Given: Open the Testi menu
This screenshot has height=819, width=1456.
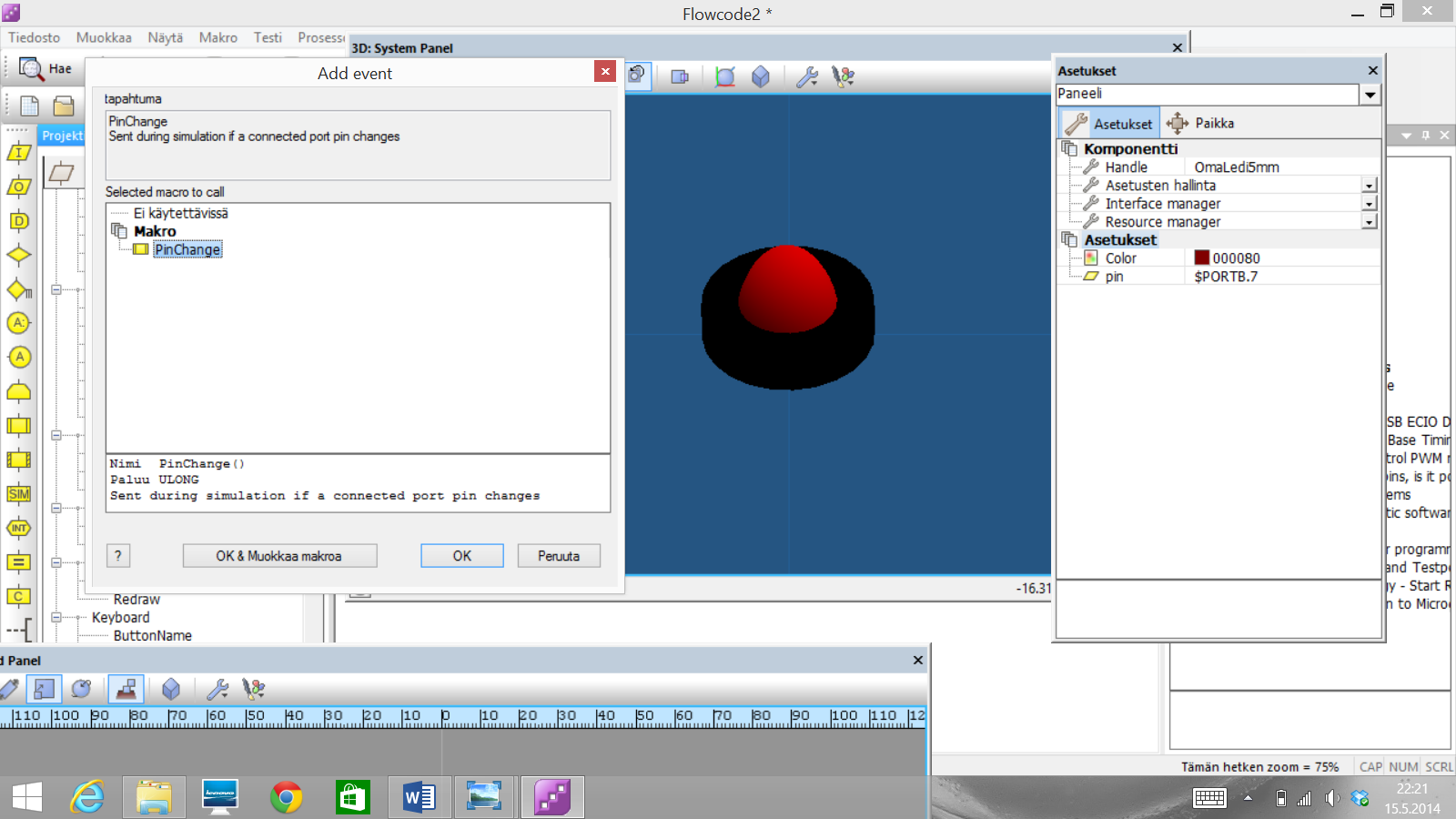Looking at the screenshot, I should [x=268, y=37].
